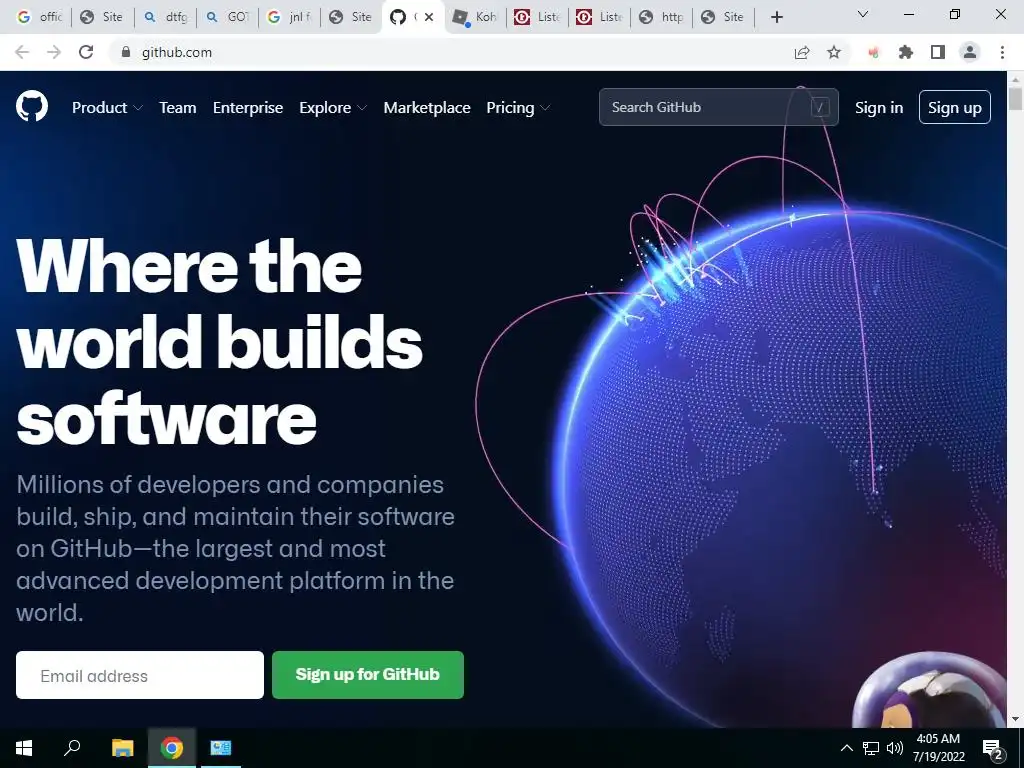Bookmark this page with star icon
This screenshot has height=768, width=1024.
point(834,52)
